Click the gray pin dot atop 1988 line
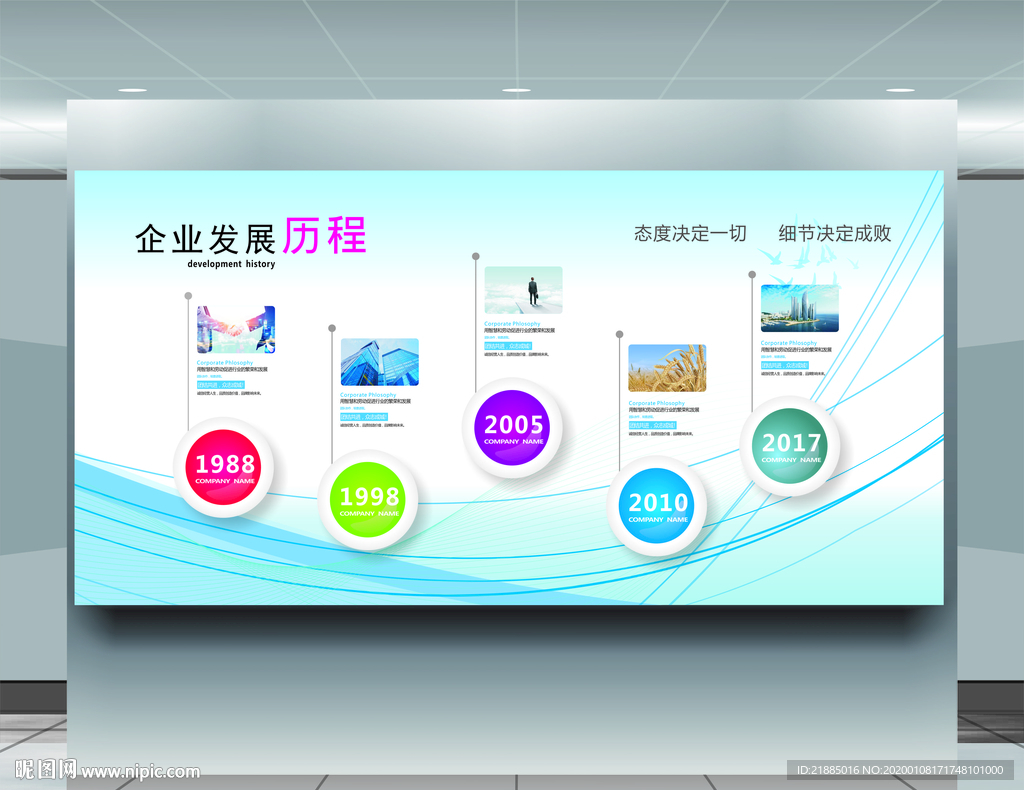Viewport: 1024px width, 790px height. click(x=188, y=296)
